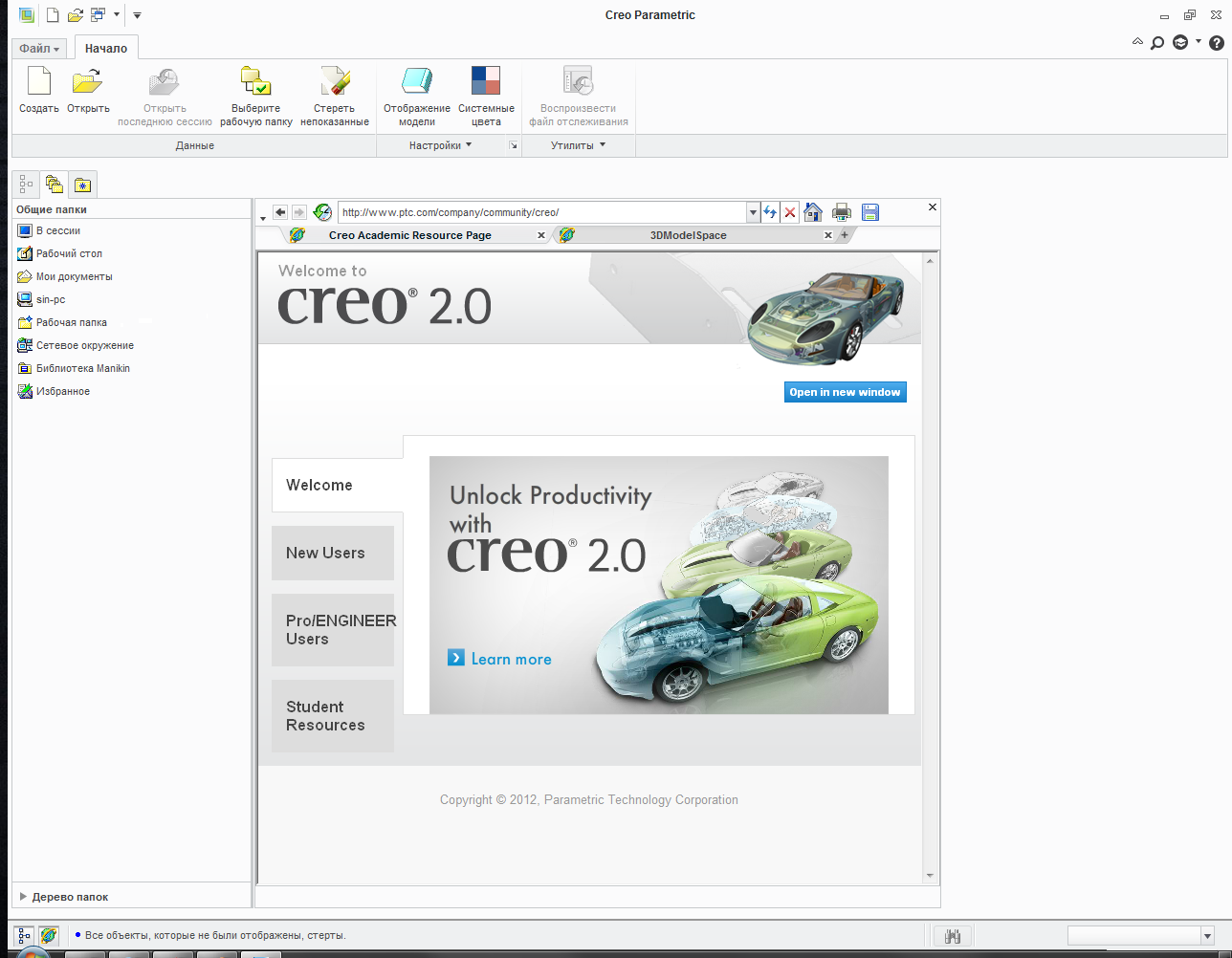Select the Welcome page section
Screen dimensions: 1232x958
point(337,485)
